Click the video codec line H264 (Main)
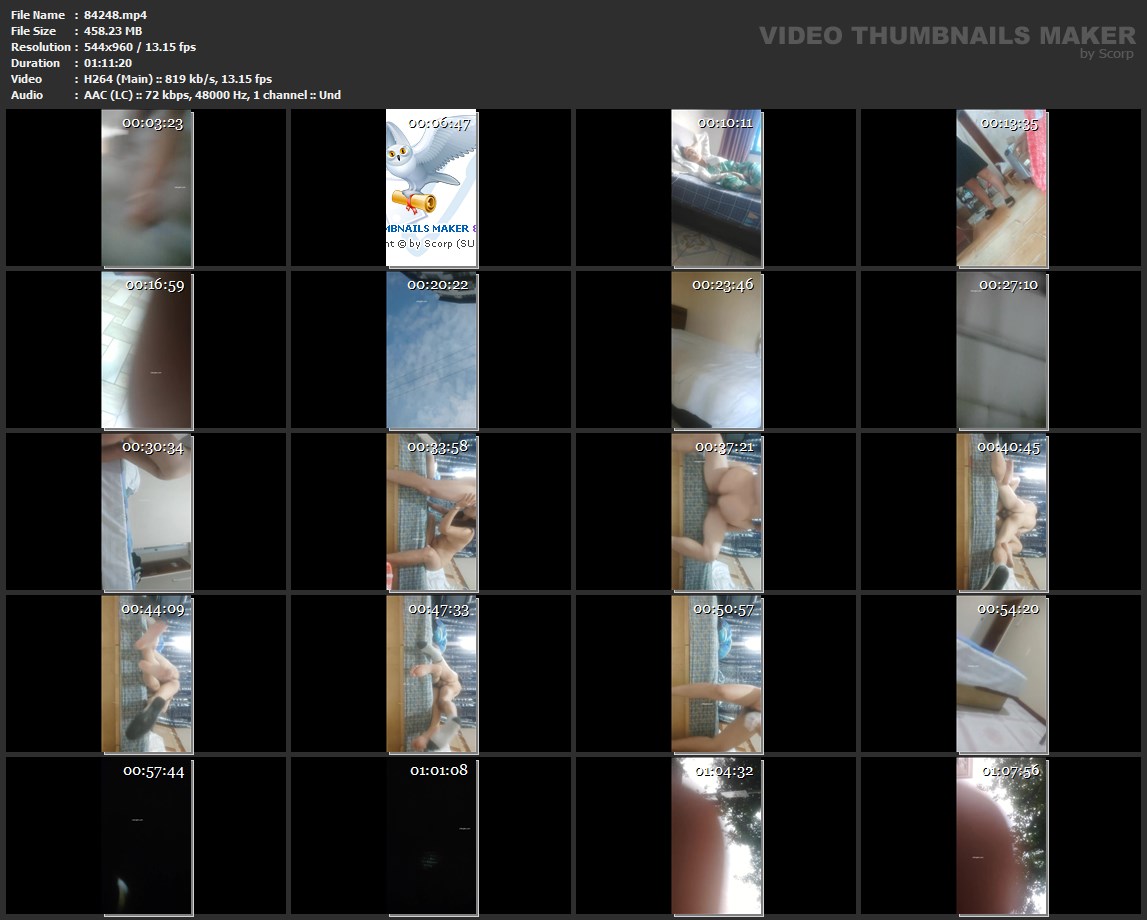This screenshot has height=920, width=1147. click(178, 79)
